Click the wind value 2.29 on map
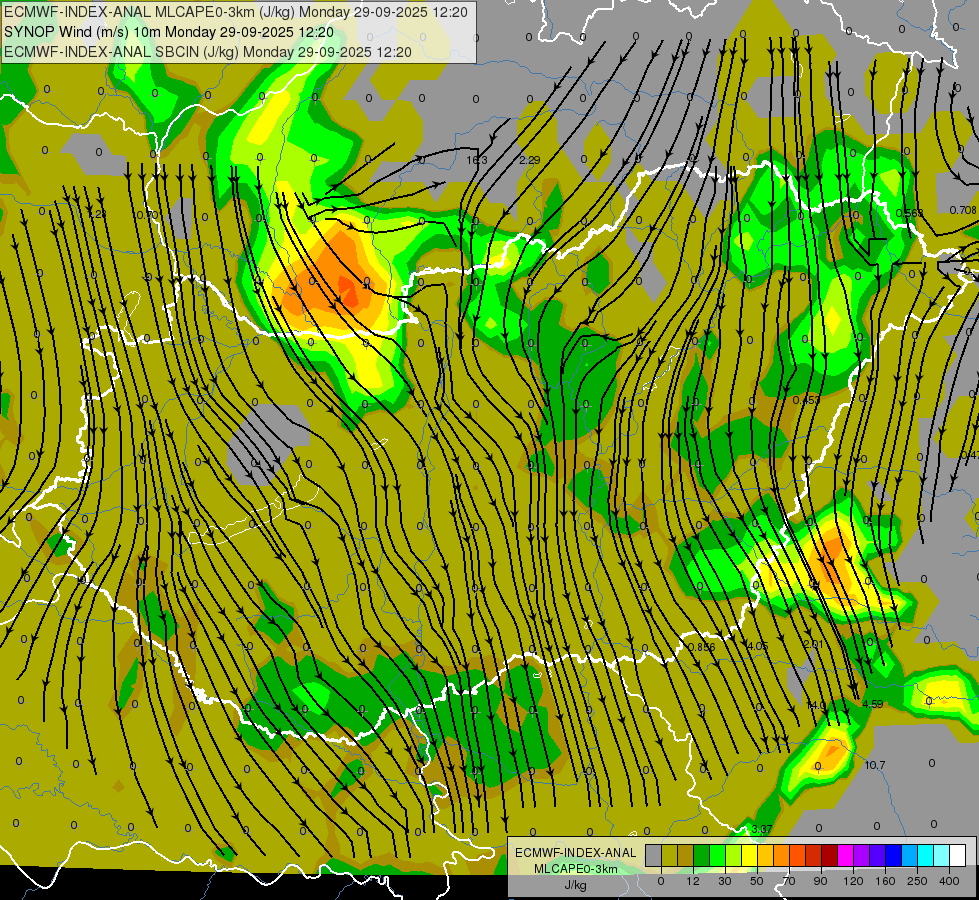The width and height of the screenshot is (979, 900). [529, 160]
